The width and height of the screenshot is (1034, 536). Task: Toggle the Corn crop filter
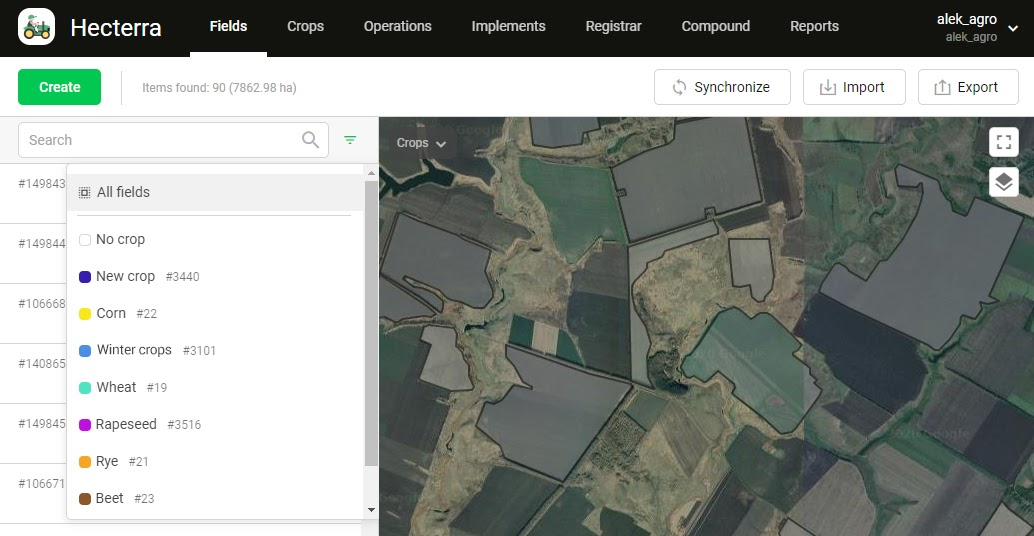click(x=110, y=313)
